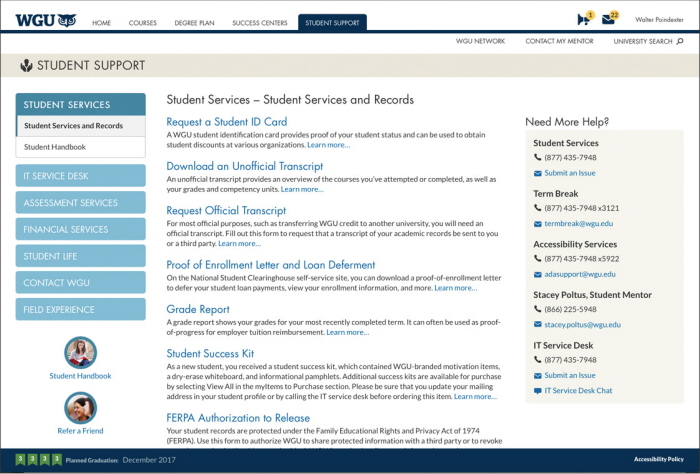Switch to the Success Centers tab
This screenshot has width=700, height=474.
coord(260,22)
